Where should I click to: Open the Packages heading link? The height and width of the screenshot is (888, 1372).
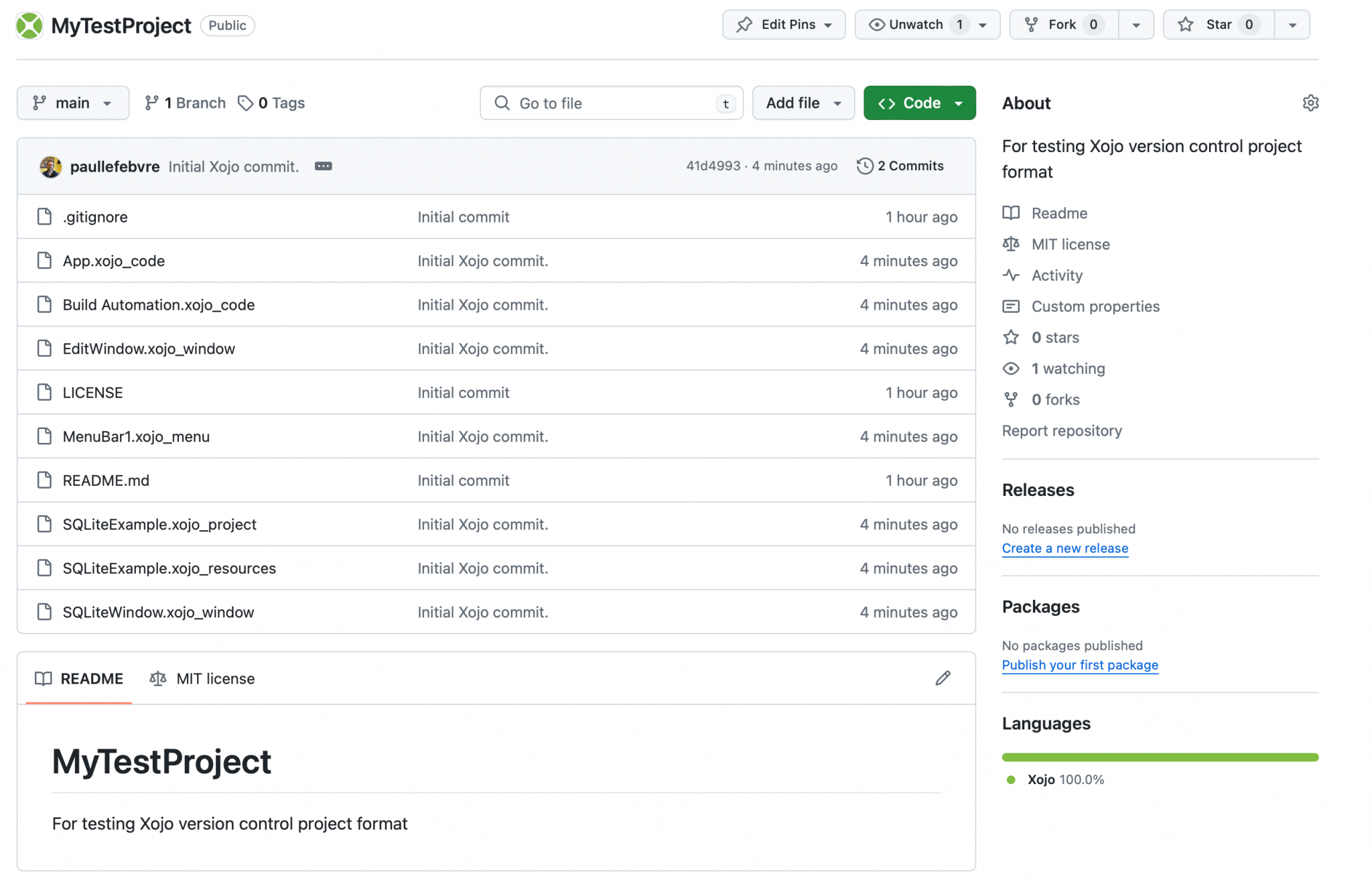tap(1040, 607)
